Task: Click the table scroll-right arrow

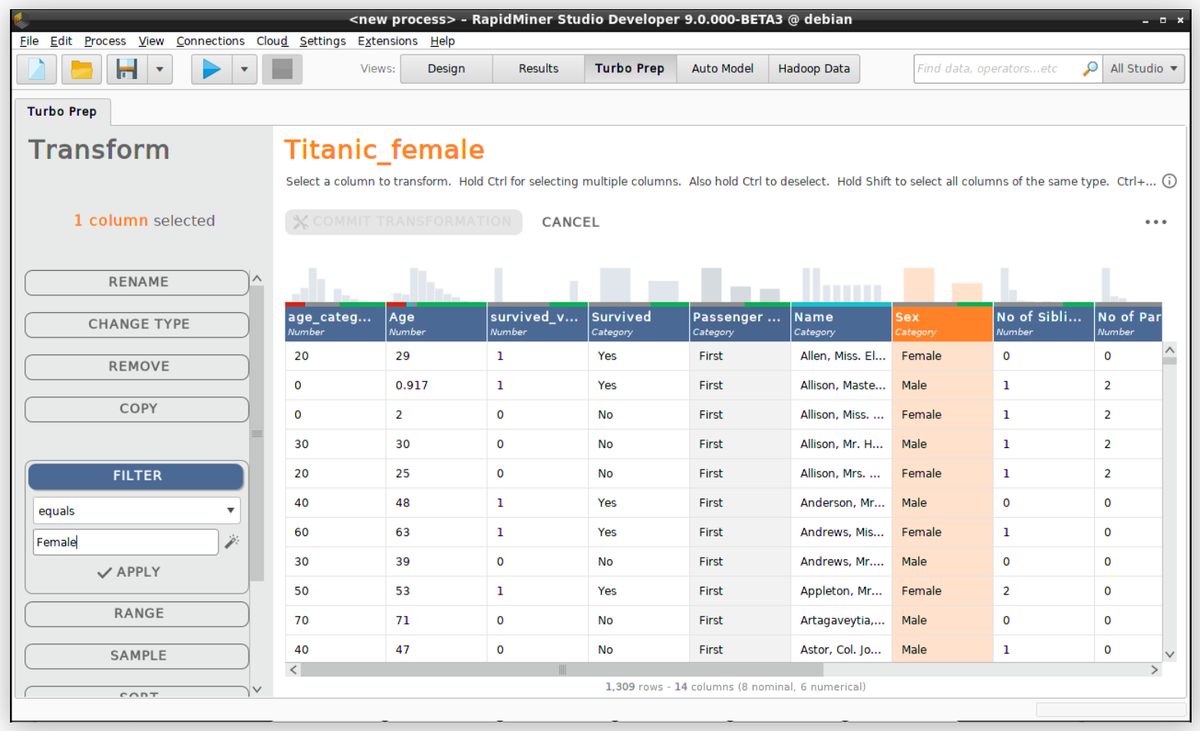Action: tap(1156, 670)
